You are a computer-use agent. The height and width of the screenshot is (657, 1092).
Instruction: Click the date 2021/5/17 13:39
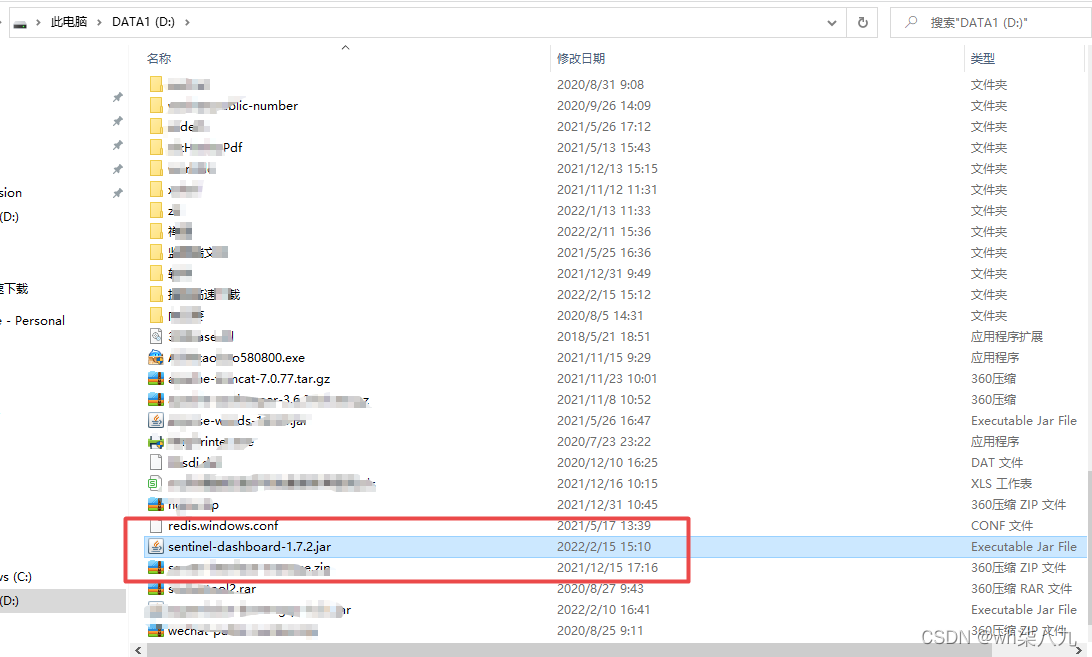[x=604, y=526]
